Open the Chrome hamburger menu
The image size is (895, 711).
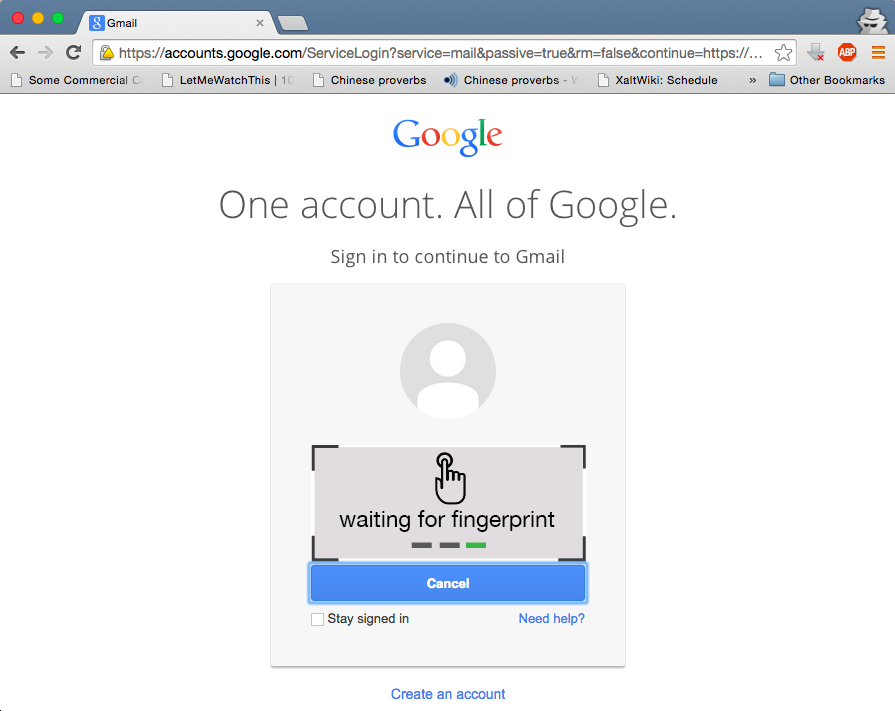coord(878,53)
